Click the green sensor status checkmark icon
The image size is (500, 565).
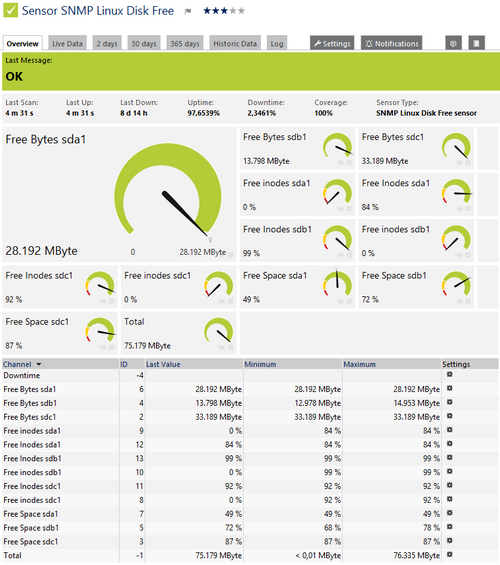[x=10, y=10]
